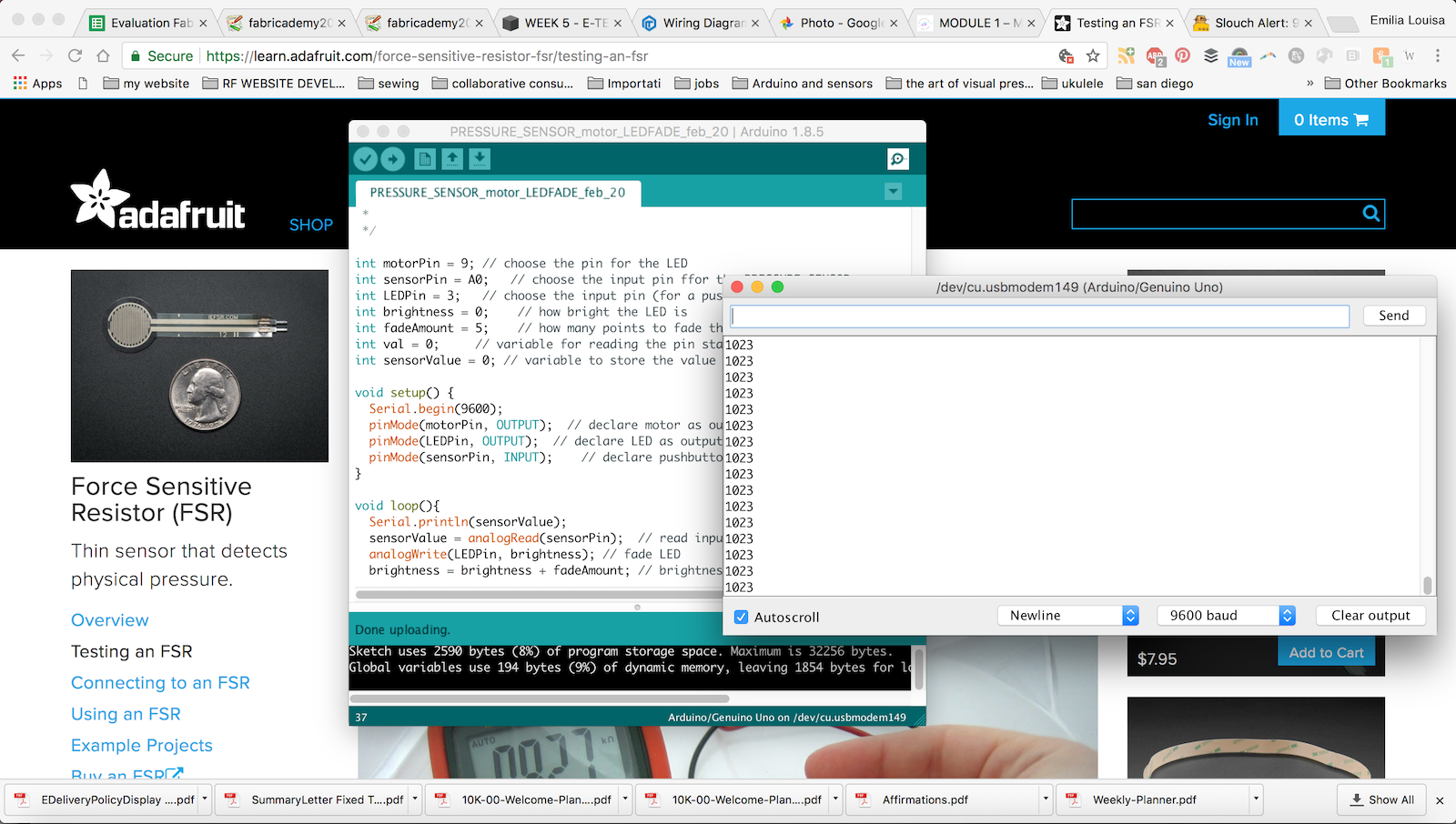Close the downloads bar with the X
Screen dimensions: 1456x824
[1440, 800]
